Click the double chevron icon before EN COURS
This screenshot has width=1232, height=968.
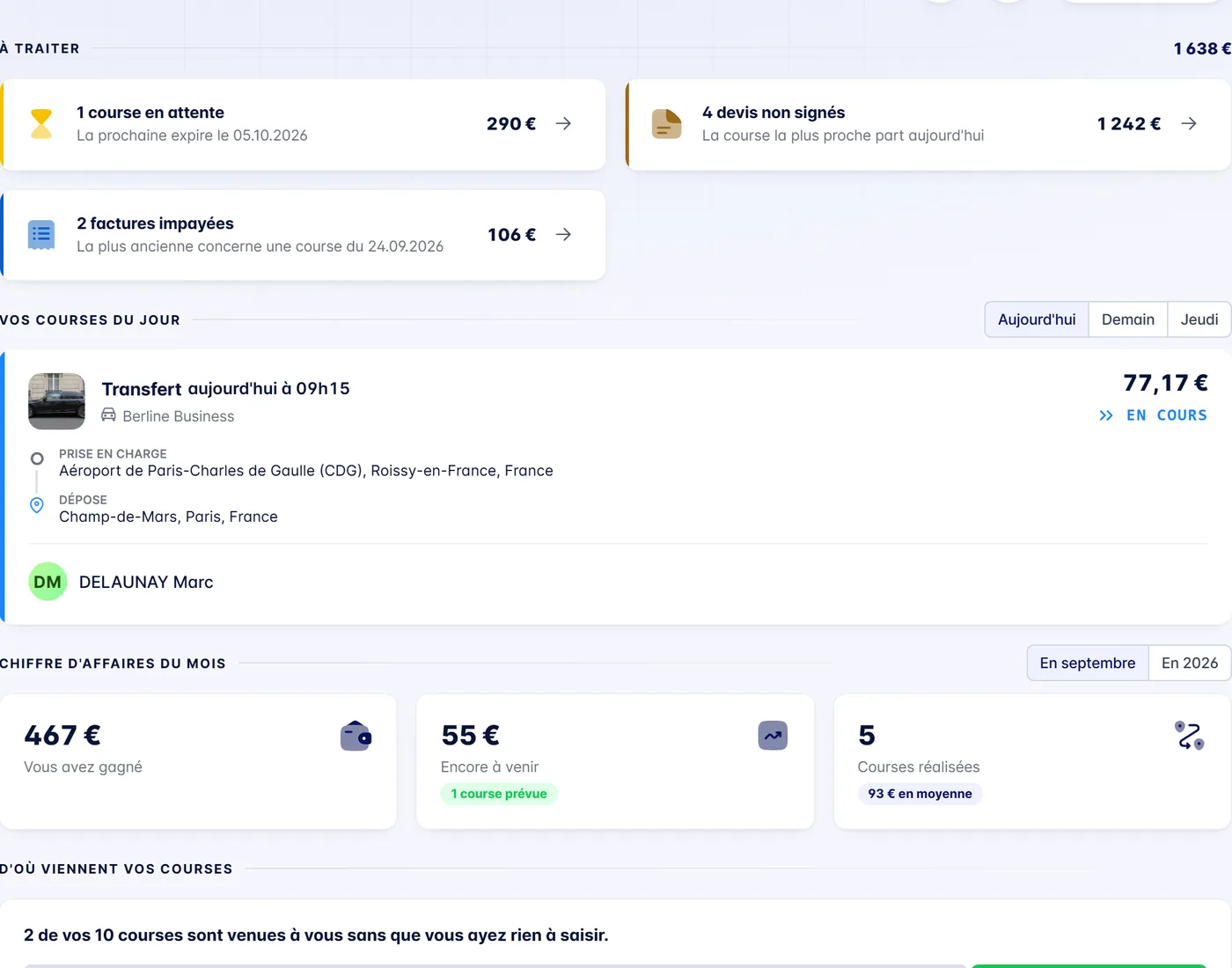coord(1106,415)
